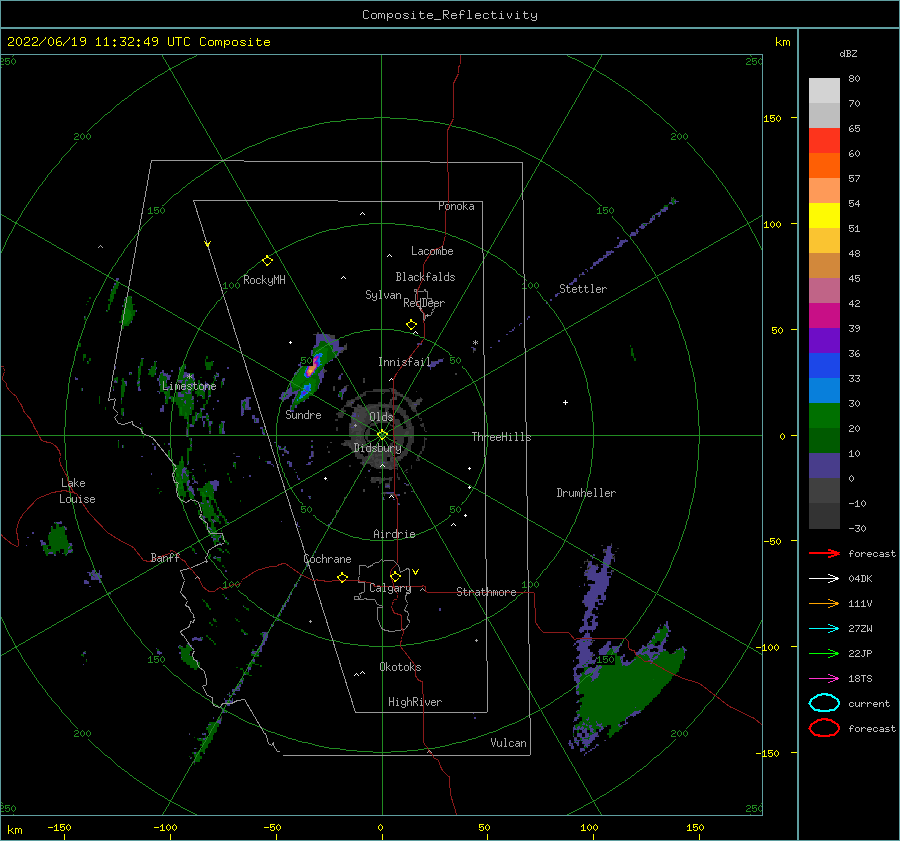Image resolution: width=900 pixels, height=841 pixels.
Task: Choose the green 22JP arrow icon
Action: pos(824,653)
